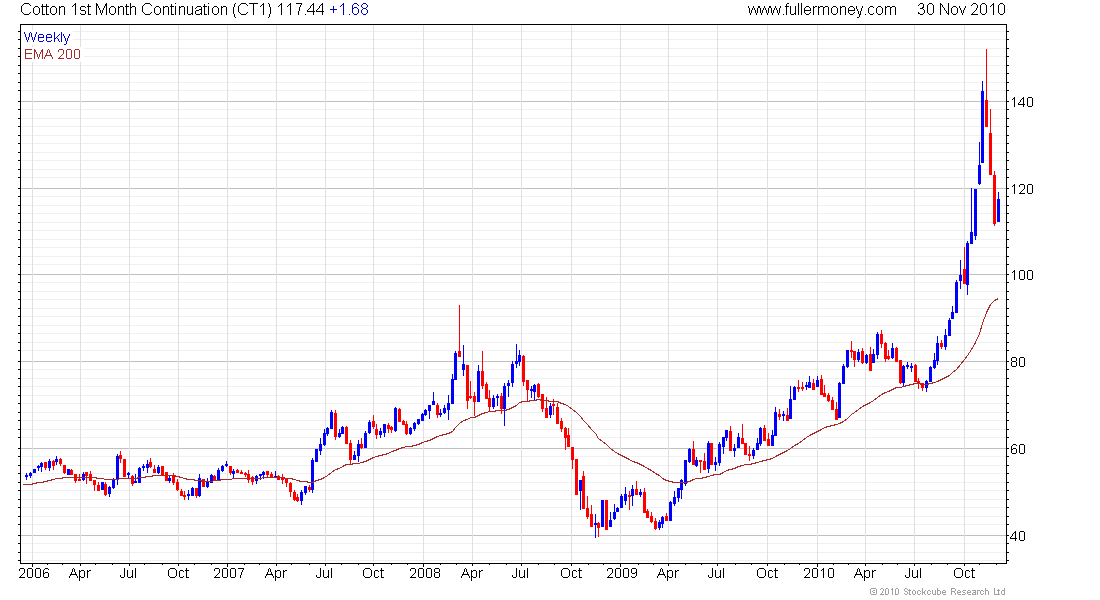
Task: Select the 40 price level on y-axis
Action: click(x=1016, y=536)
